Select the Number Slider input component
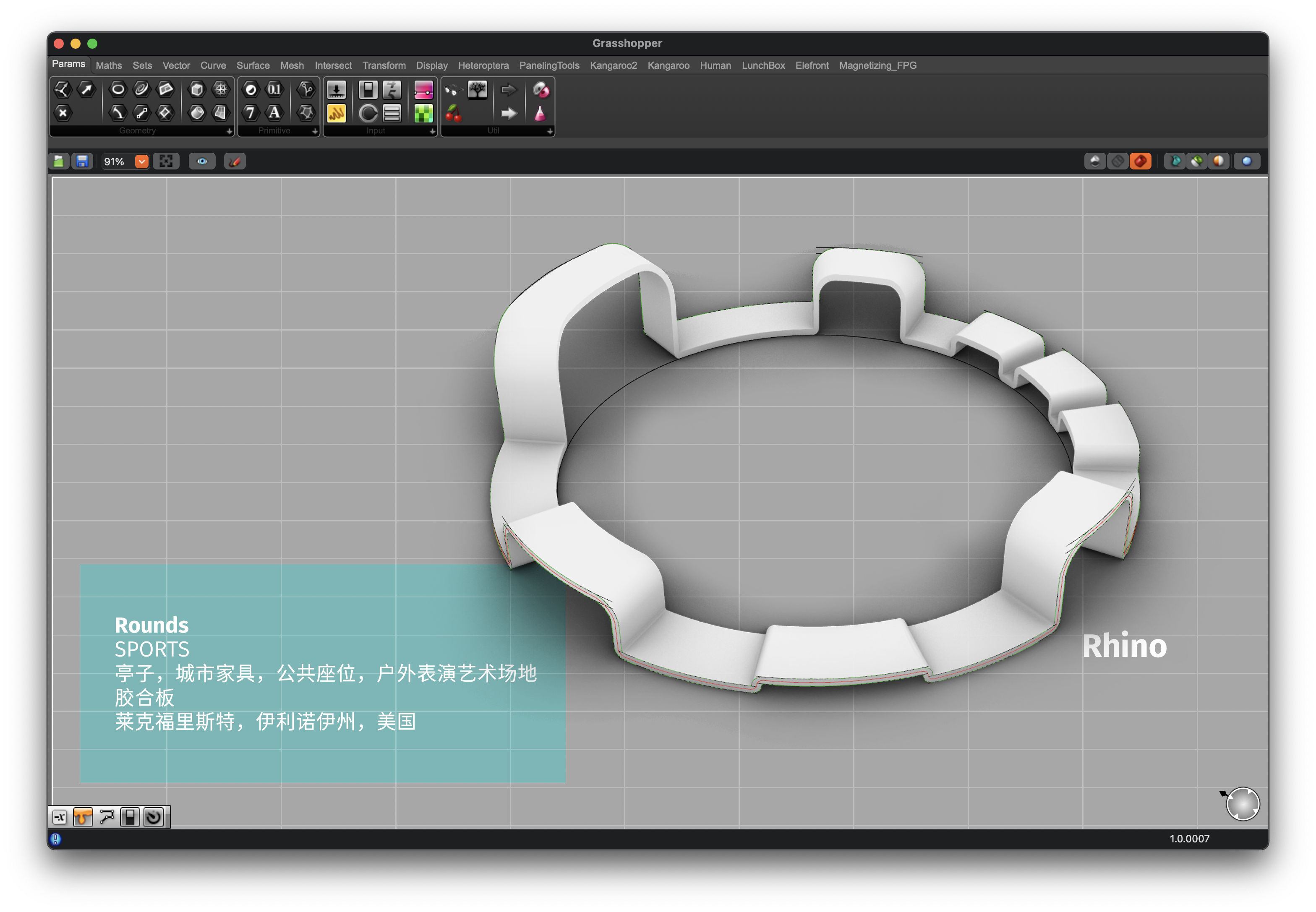Viewport: 1316px width, 912px height. [336, 90]
